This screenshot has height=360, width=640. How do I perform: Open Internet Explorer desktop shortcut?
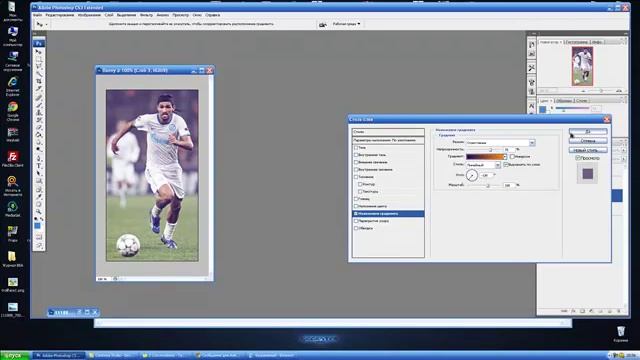pos(13,86)
